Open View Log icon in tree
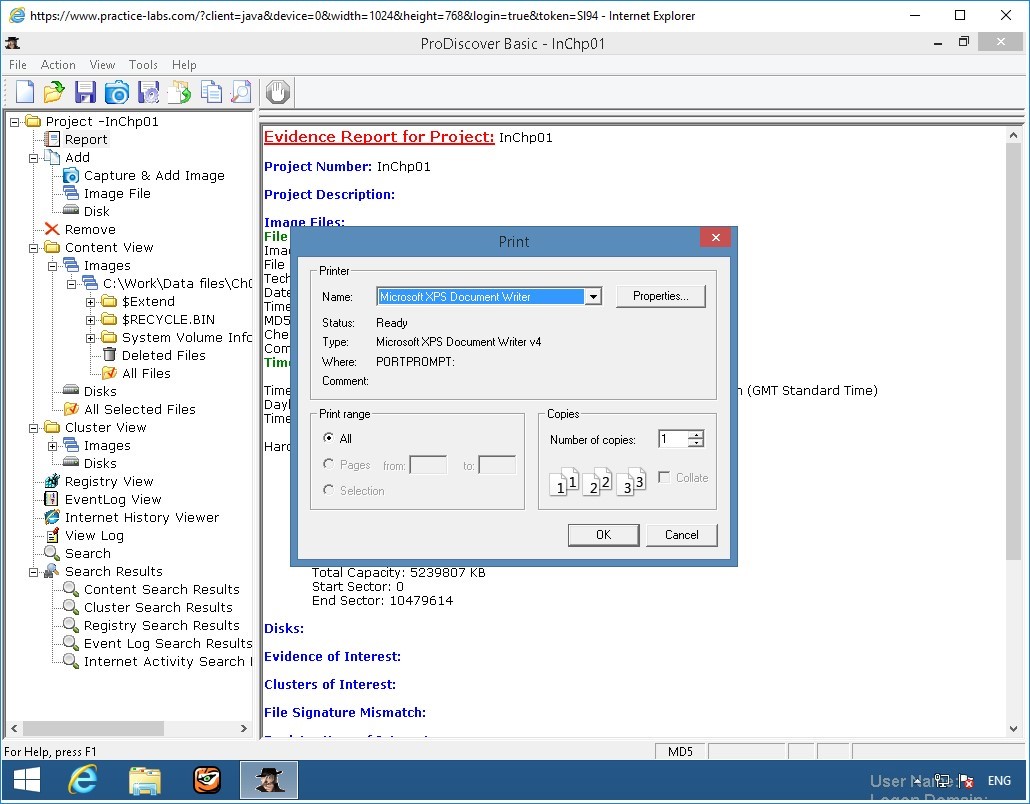This screenshot has height=804, width=1030. point(52,535)
